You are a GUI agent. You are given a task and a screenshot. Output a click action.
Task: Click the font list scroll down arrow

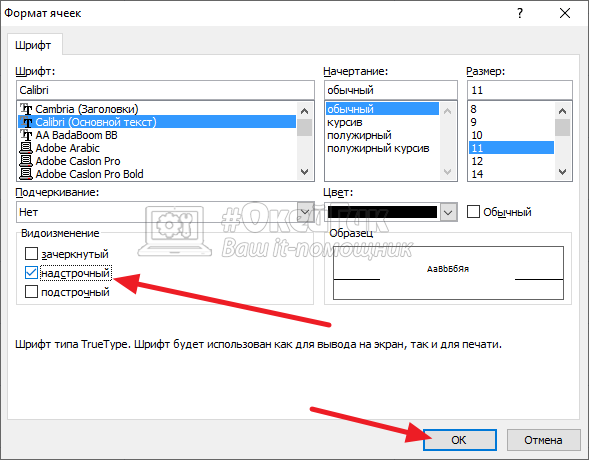(x=305, y=172)
